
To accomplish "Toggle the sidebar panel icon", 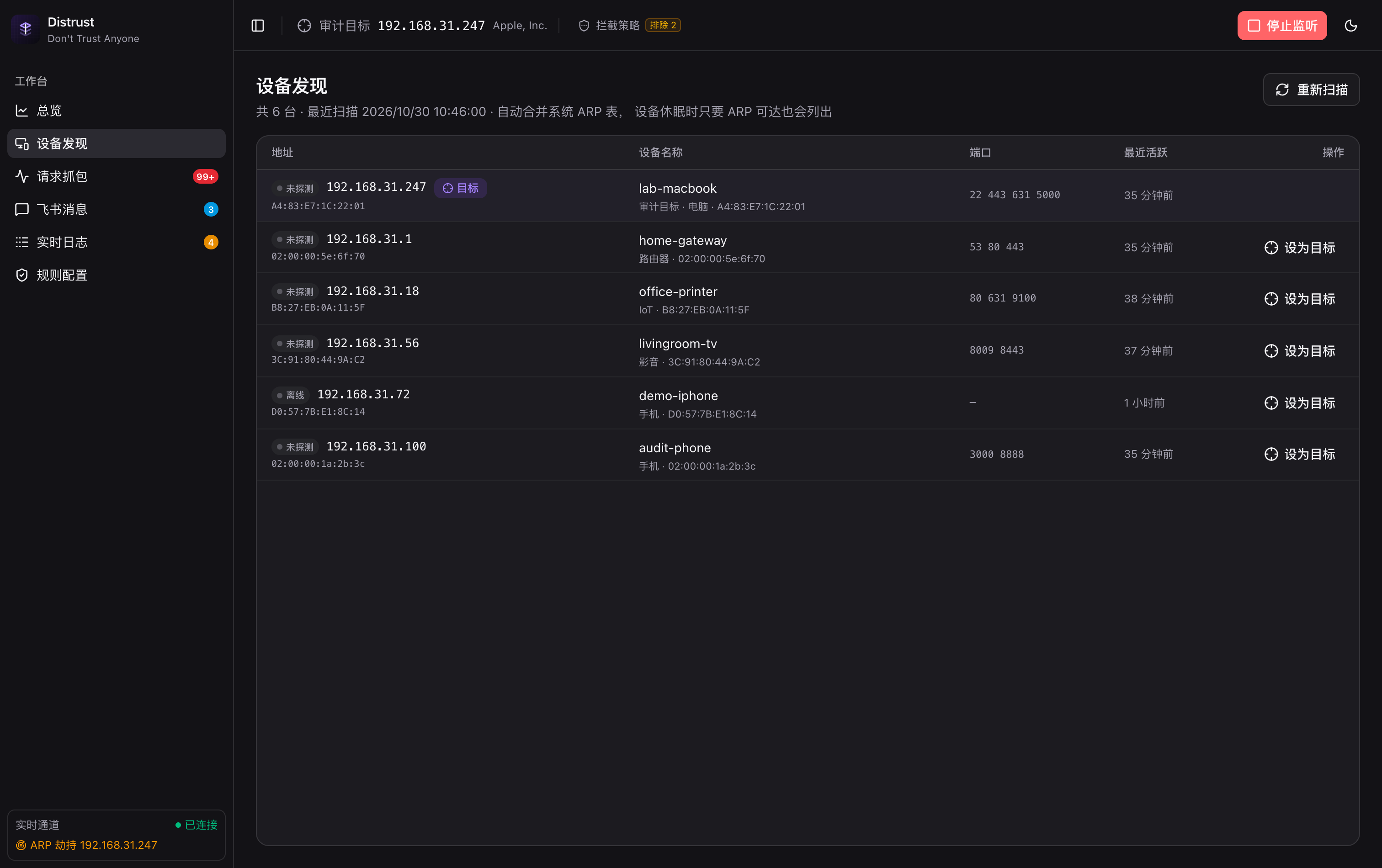I will tap(258, 26).
